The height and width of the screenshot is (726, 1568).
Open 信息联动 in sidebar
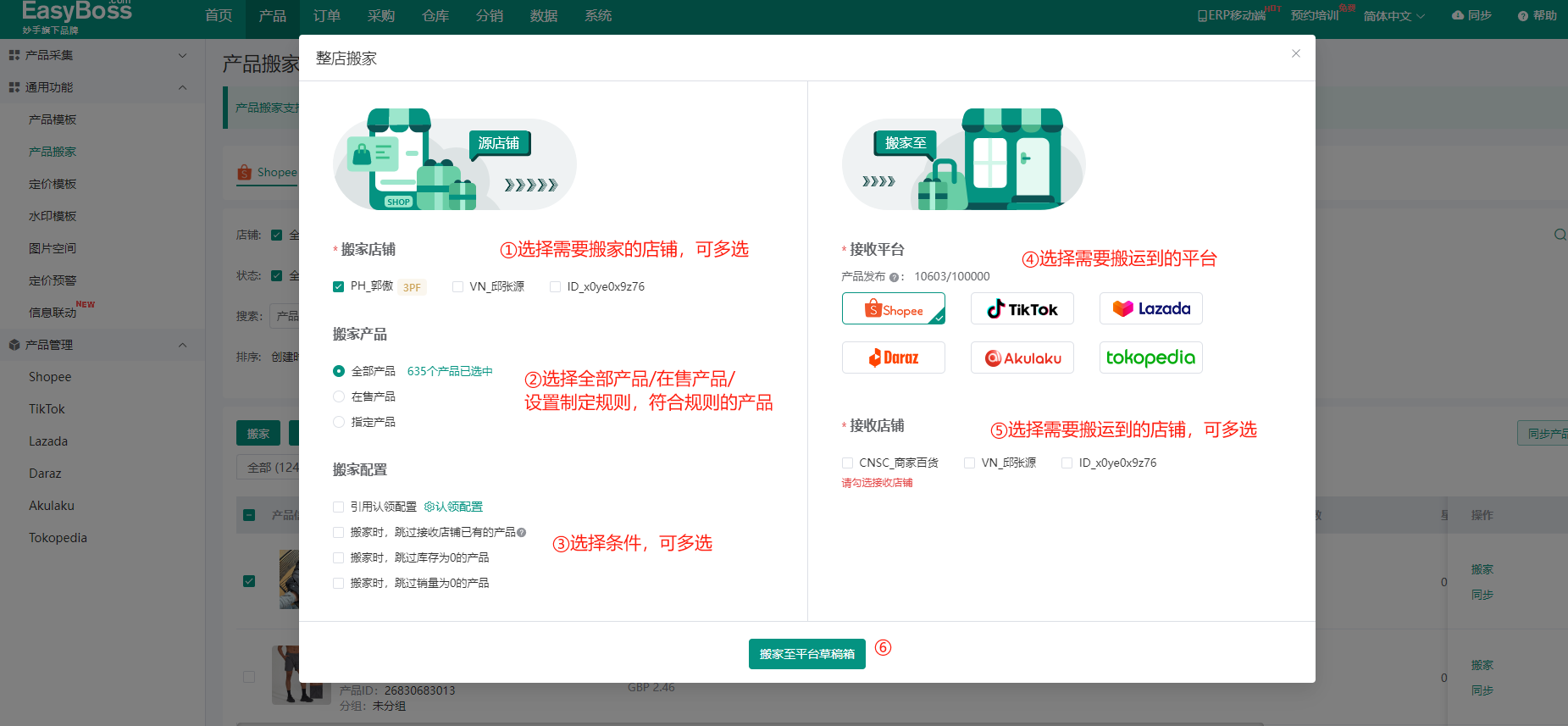[53, 313]
